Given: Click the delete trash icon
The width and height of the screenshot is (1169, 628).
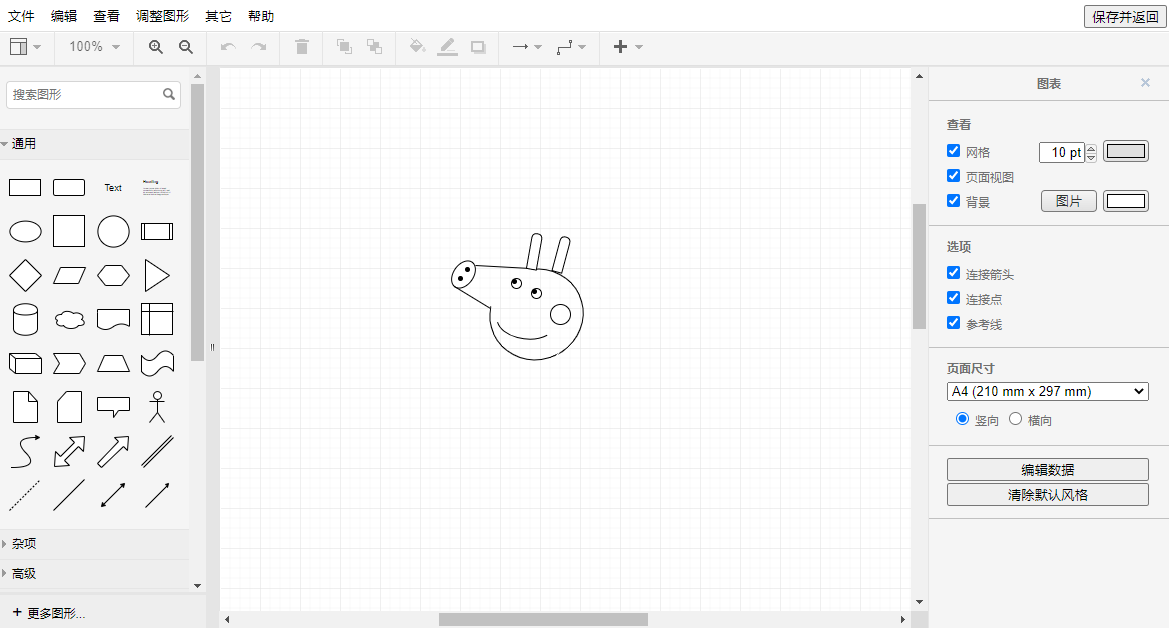Looking at the screenshot, I should point(302,47).
